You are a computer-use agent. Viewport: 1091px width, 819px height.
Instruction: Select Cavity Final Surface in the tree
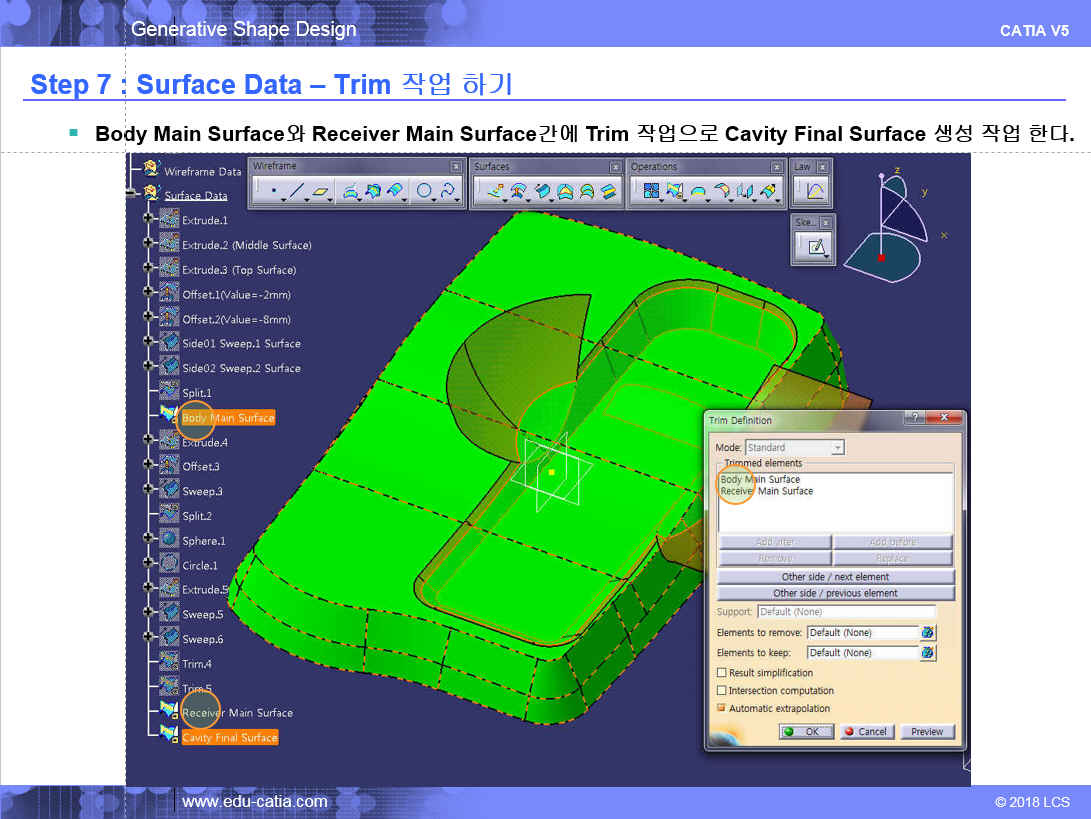click(229, 737)
